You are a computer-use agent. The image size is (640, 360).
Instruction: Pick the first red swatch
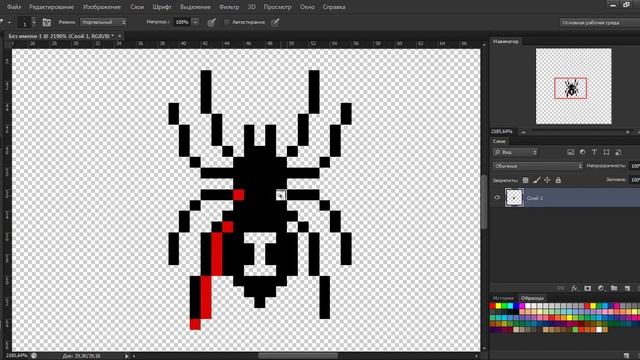492,306
